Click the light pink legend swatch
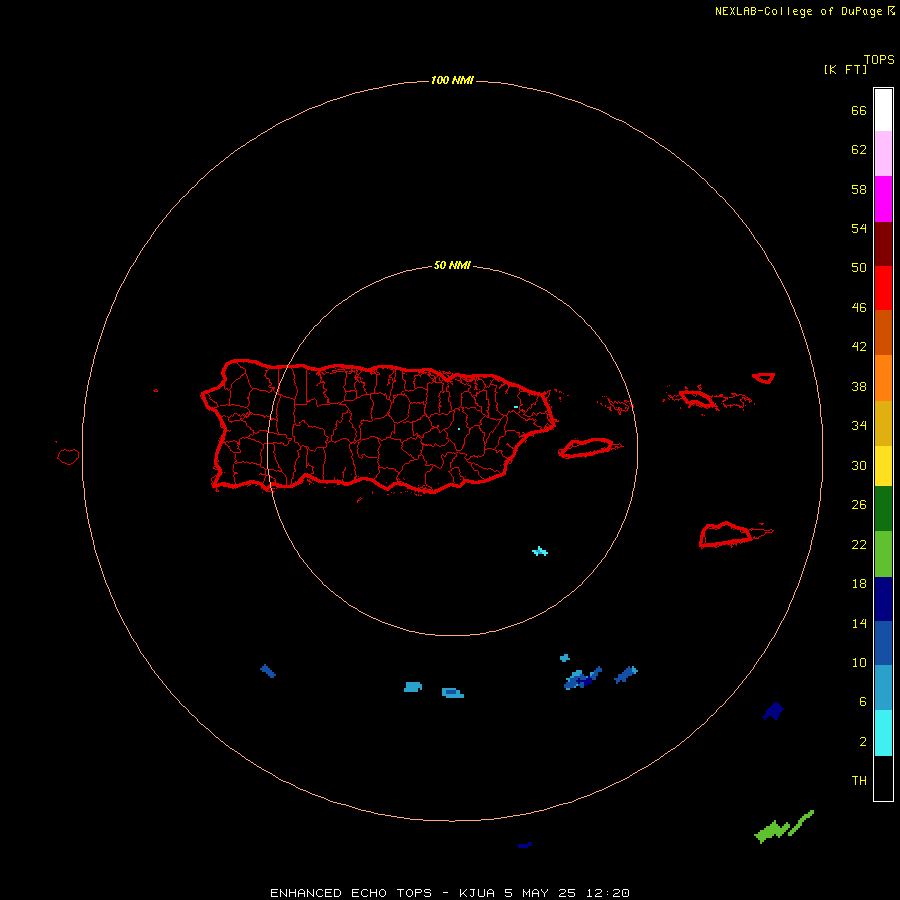 tap(883, 153)
